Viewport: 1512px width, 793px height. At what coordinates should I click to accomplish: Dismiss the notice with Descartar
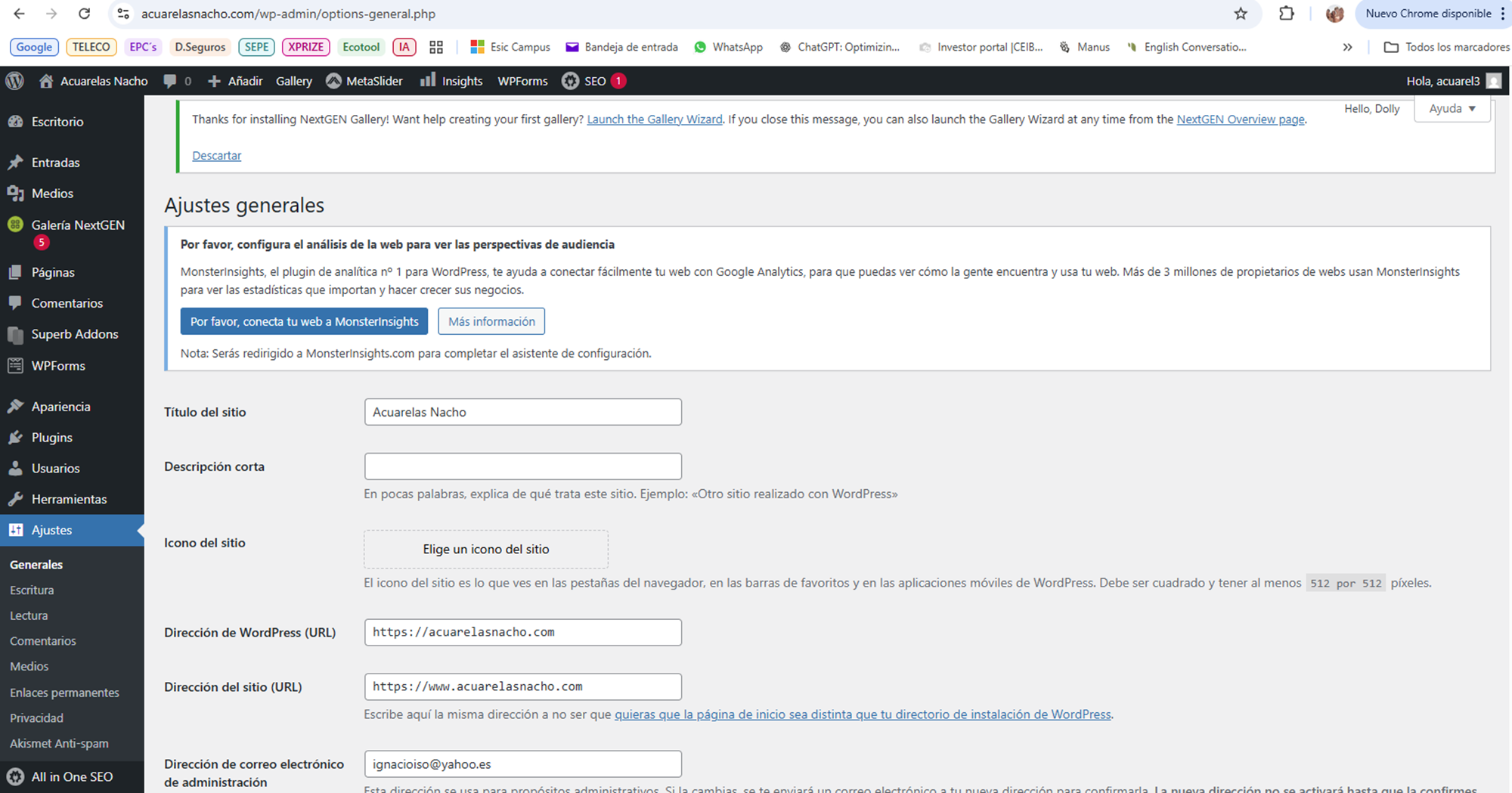tap(216, 156)
